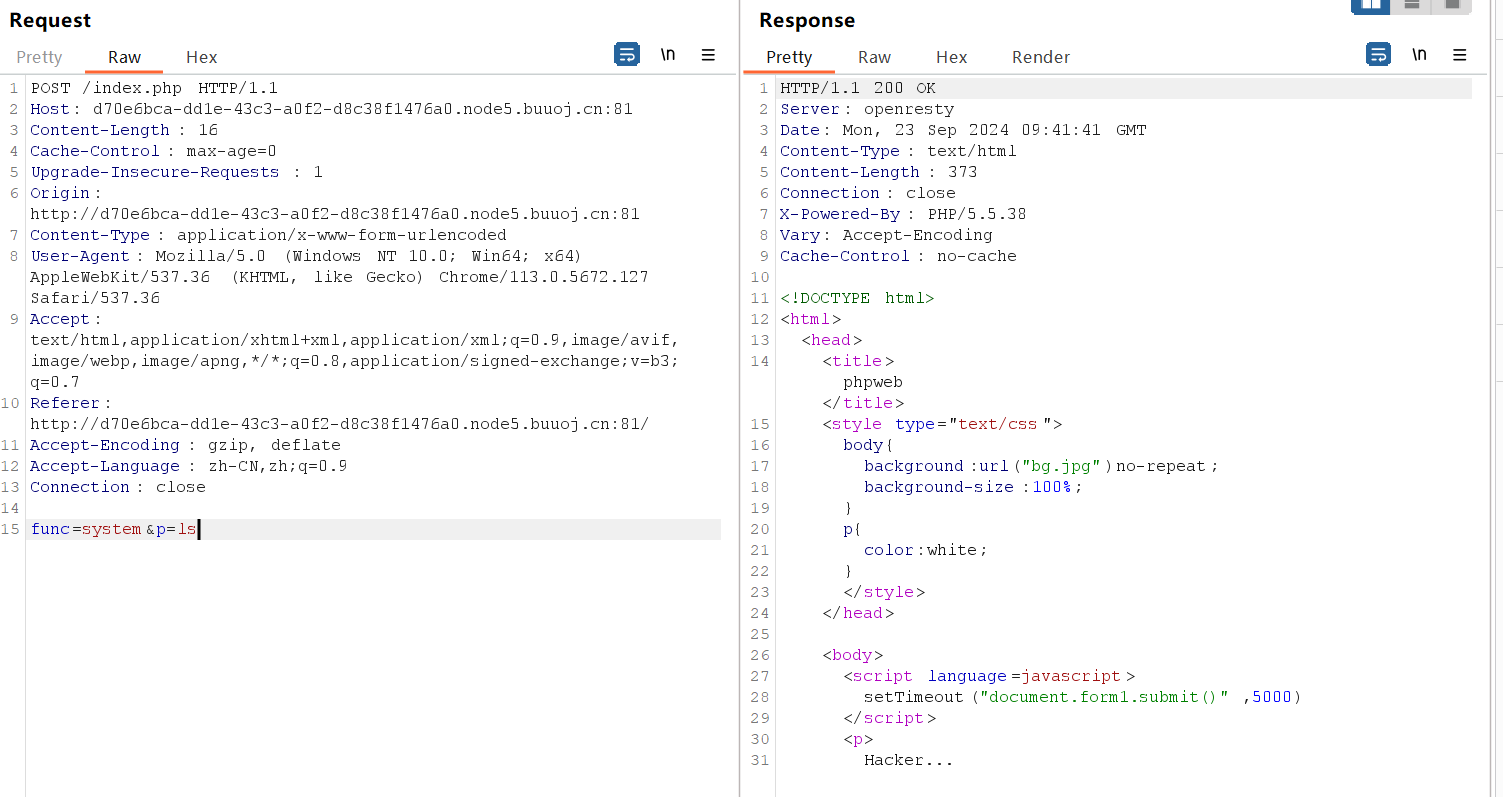This screenshot has height=797, width=1503.
Task: Open the Render tab in Response panel
Action: (x=1041, y=57)
